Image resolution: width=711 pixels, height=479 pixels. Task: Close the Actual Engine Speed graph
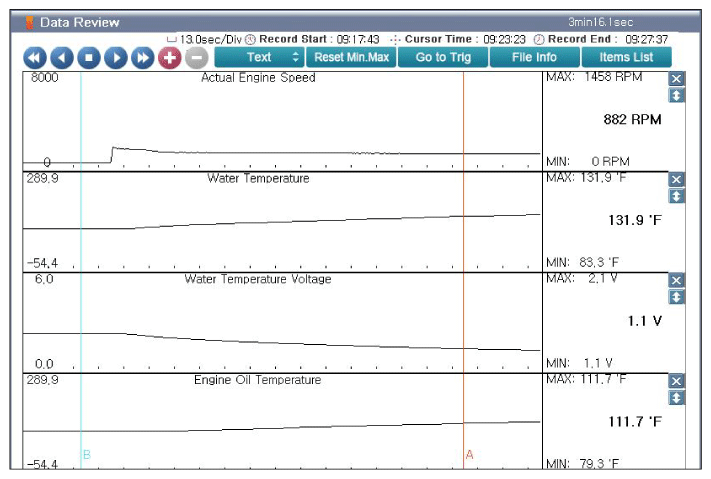[677, 79]
